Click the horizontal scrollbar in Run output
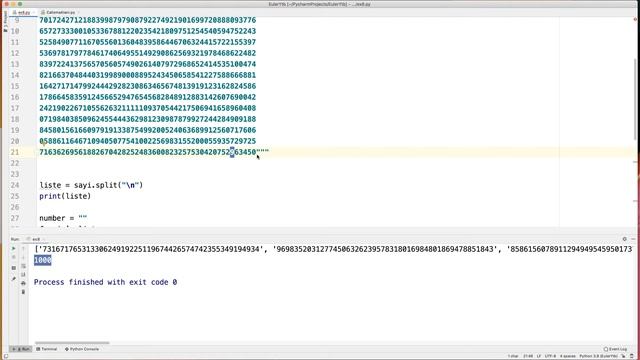Image resolution: width=640 pixels, height=360 pixels. (x=72, y=343)
